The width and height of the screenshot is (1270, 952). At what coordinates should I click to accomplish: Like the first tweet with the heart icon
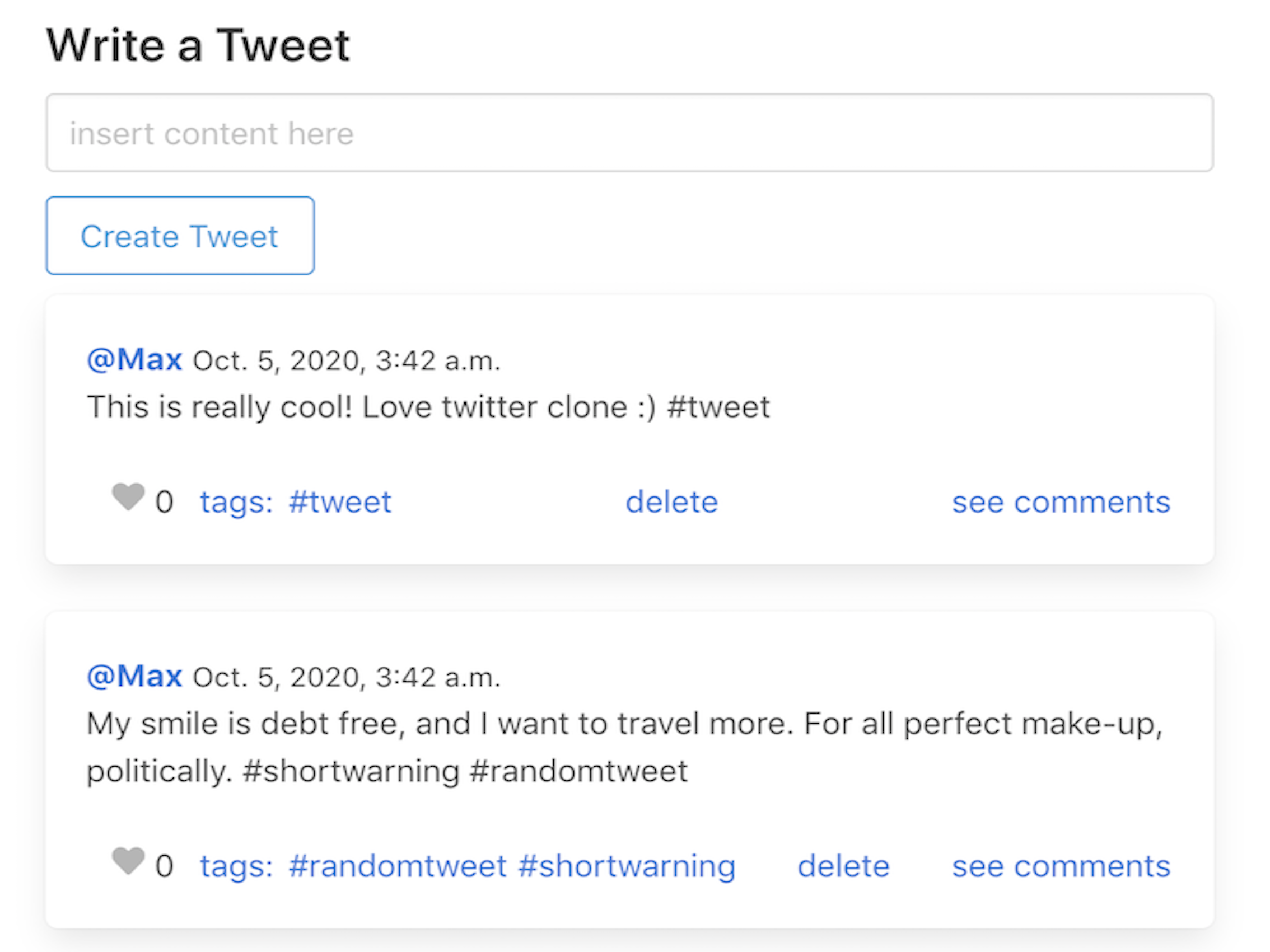pyautogui.click(x=128, y=497)
